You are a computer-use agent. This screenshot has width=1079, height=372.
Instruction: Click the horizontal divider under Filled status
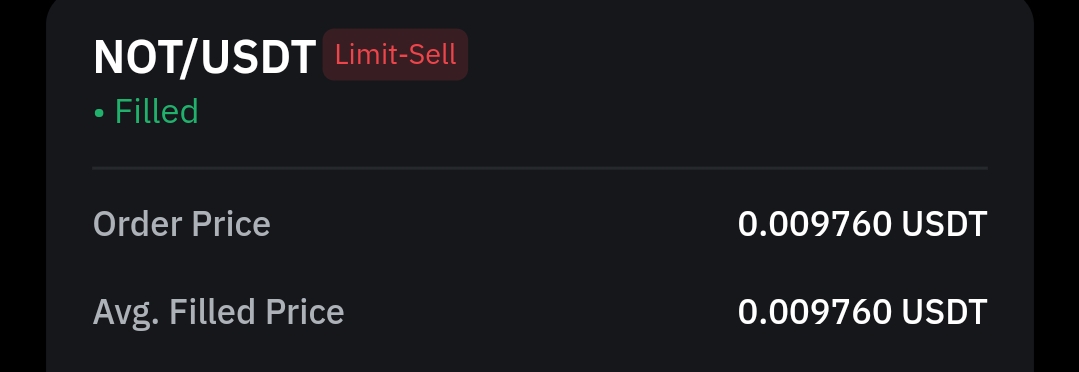coord(540,168)
